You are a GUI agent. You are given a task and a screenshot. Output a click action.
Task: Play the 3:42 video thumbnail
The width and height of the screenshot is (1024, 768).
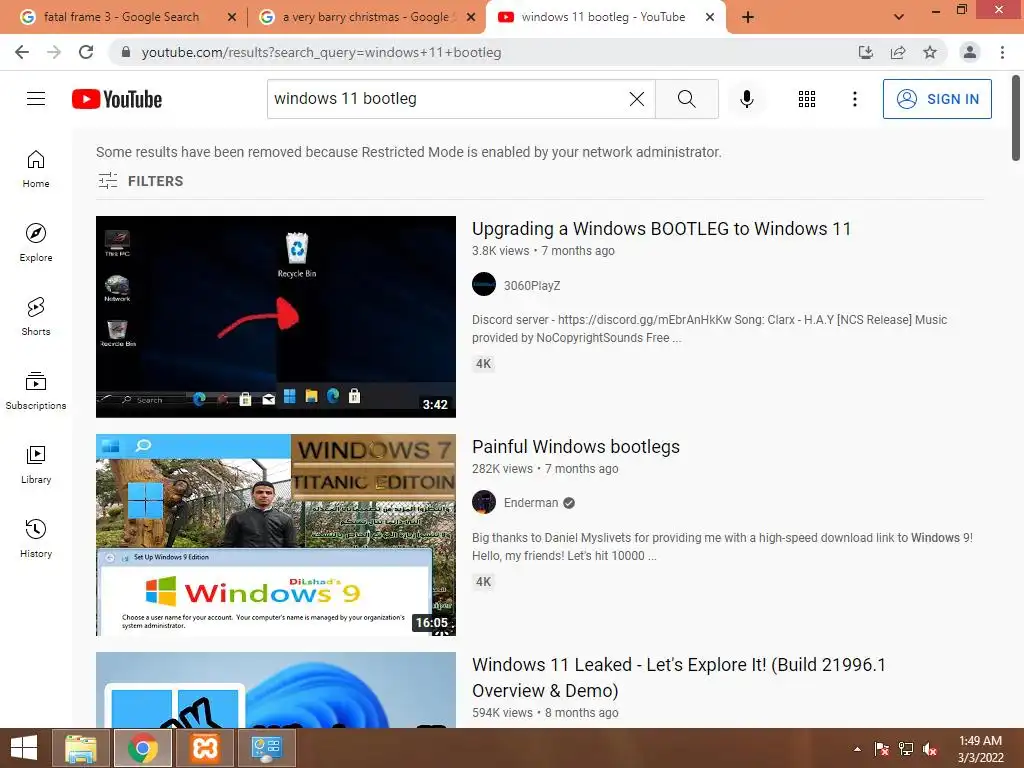(x=276, y=317)
